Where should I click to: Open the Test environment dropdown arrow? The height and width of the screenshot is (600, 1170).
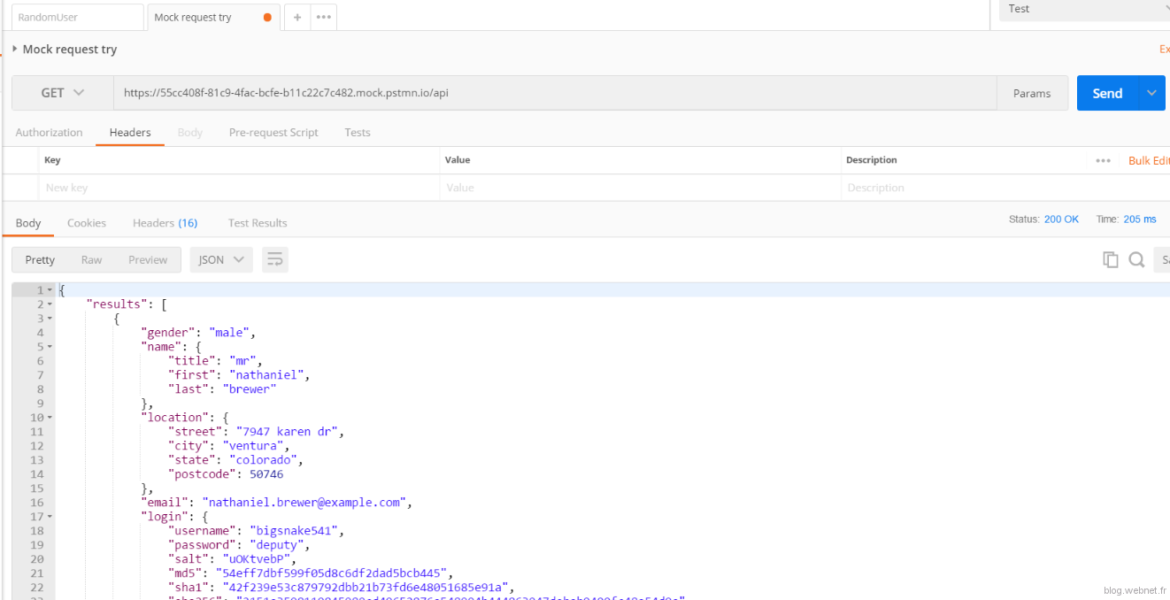(1165, 9)
